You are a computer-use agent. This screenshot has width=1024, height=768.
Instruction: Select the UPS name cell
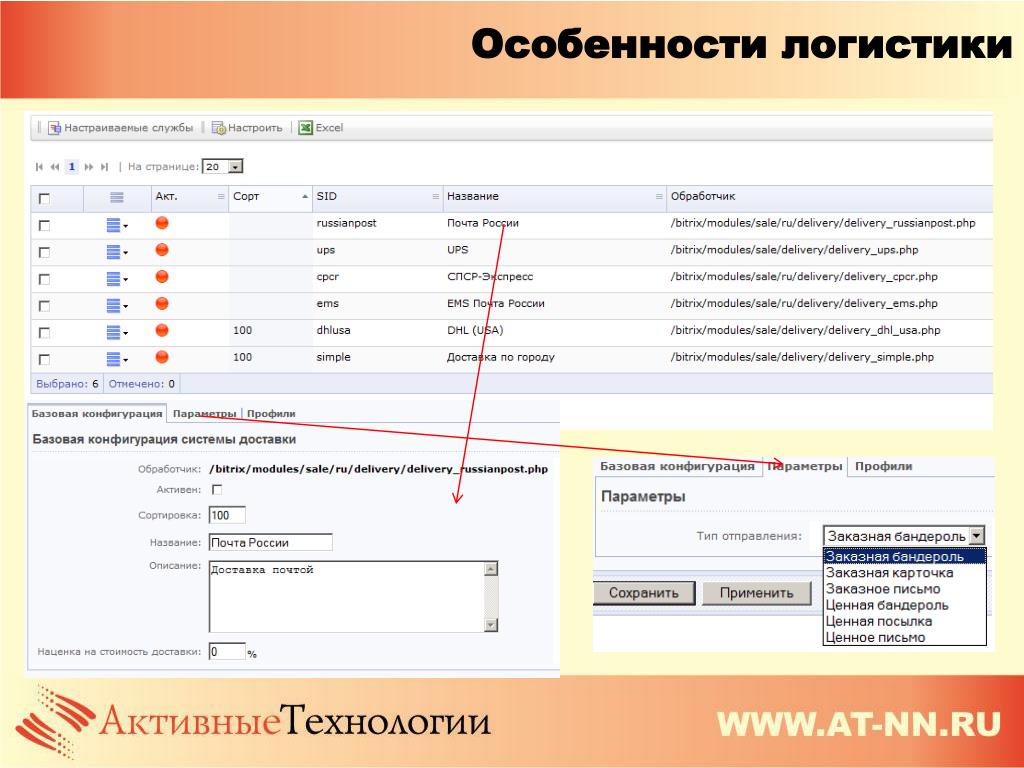pos(458,250)
